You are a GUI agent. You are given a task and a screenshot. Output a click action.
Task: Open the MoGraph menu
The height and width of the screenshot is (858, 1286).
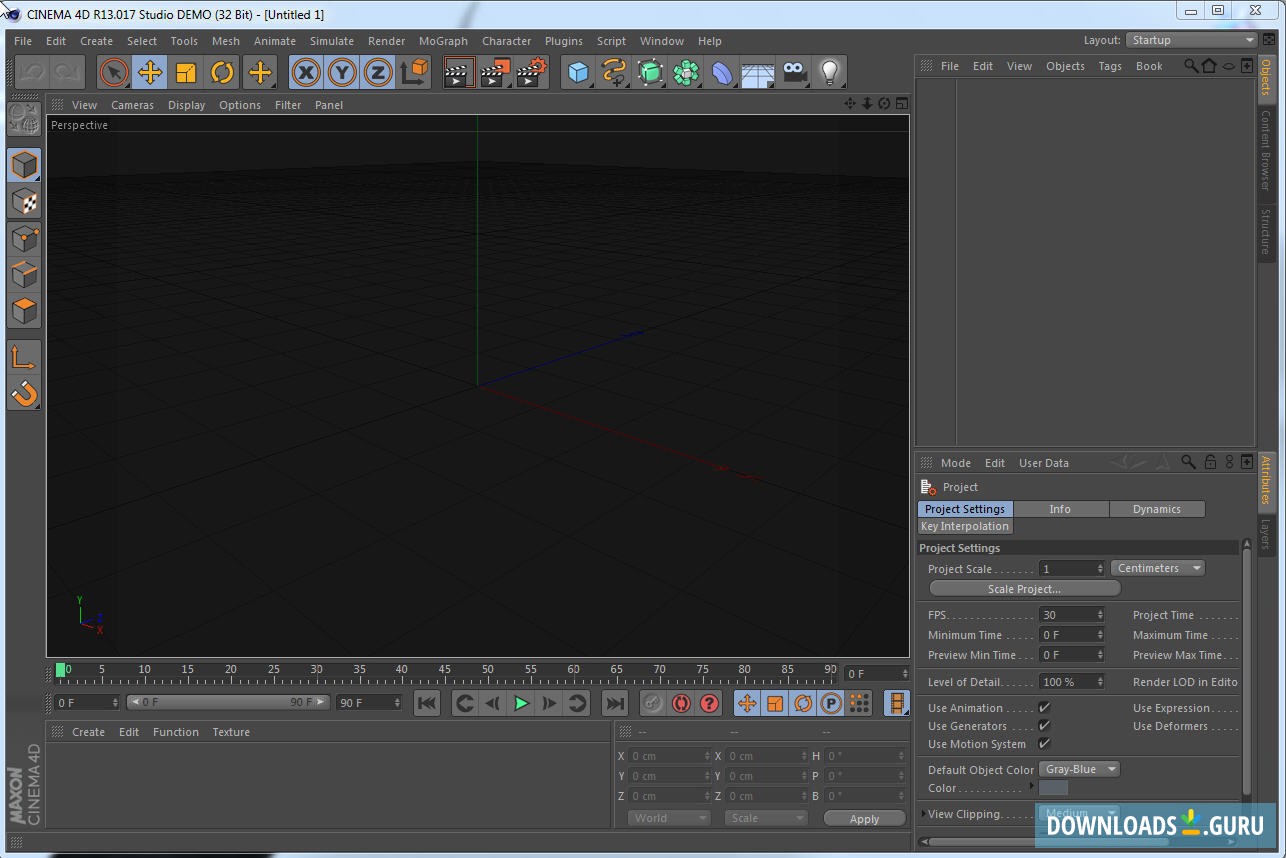pyautogui.click(x=443, y=41)
